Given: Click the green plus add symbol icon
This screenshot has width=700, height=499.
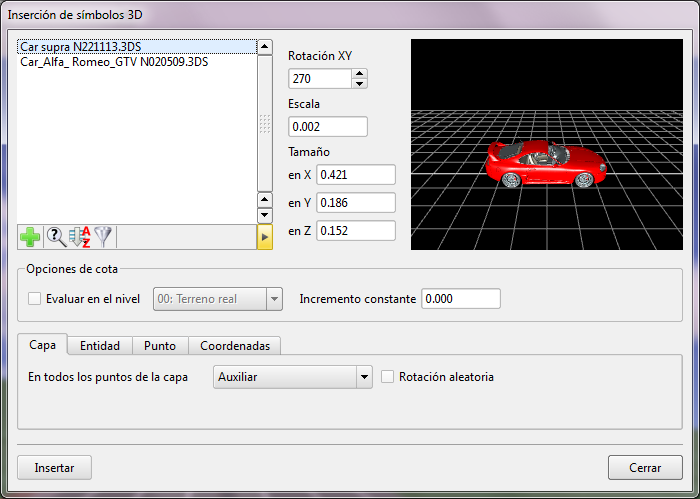Looking at the screenshot, I should coord(30,237).
